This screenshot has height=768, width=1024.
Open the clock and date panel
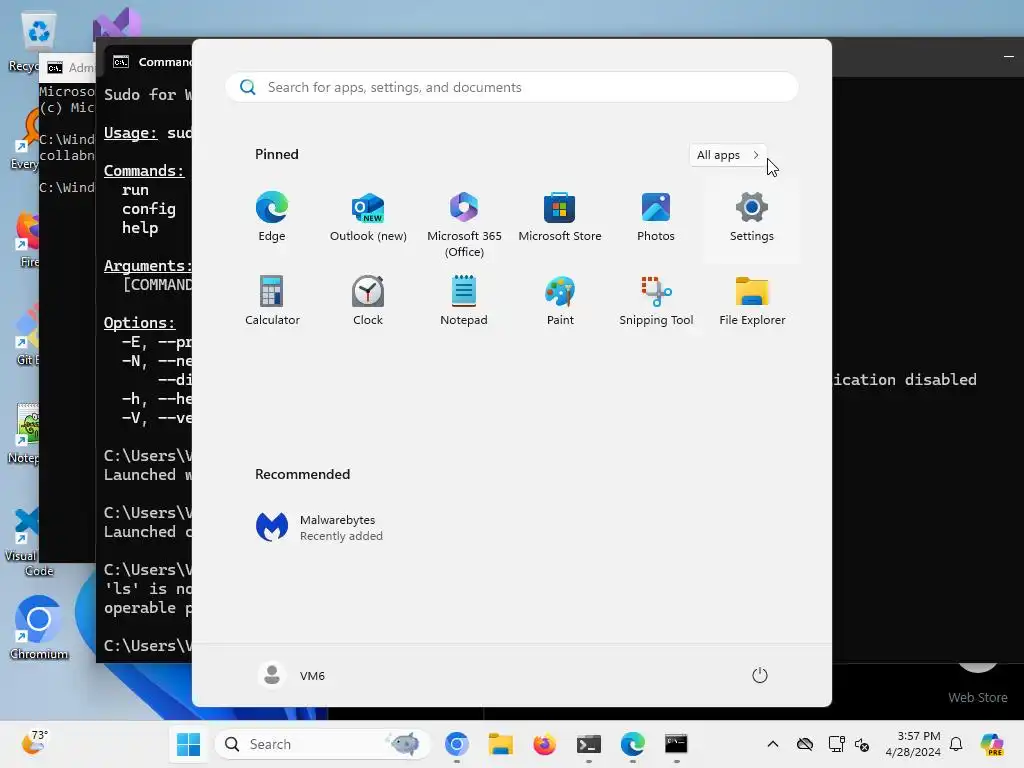[913, 744]
